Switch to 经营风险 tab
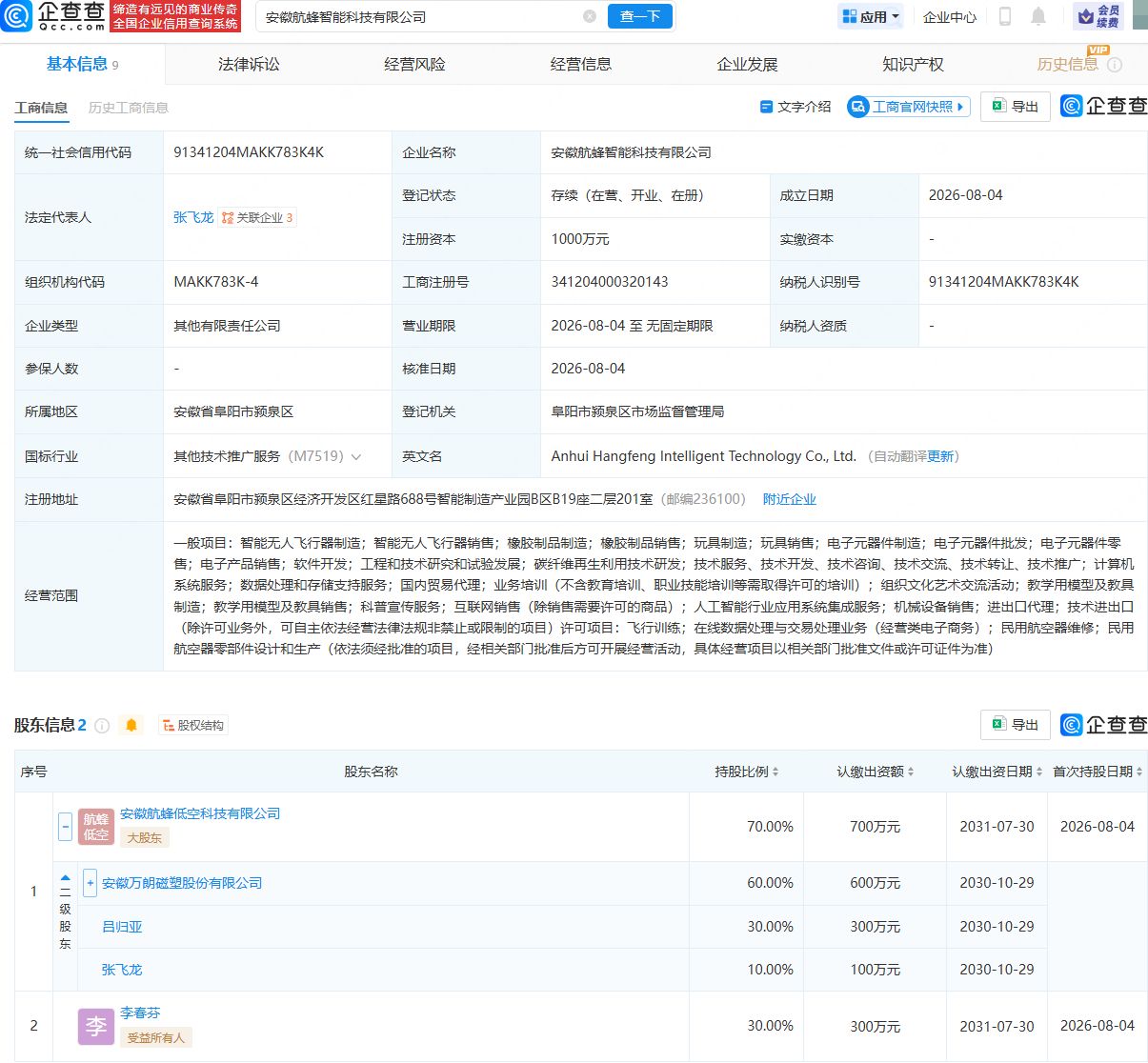 click(414, 64)
